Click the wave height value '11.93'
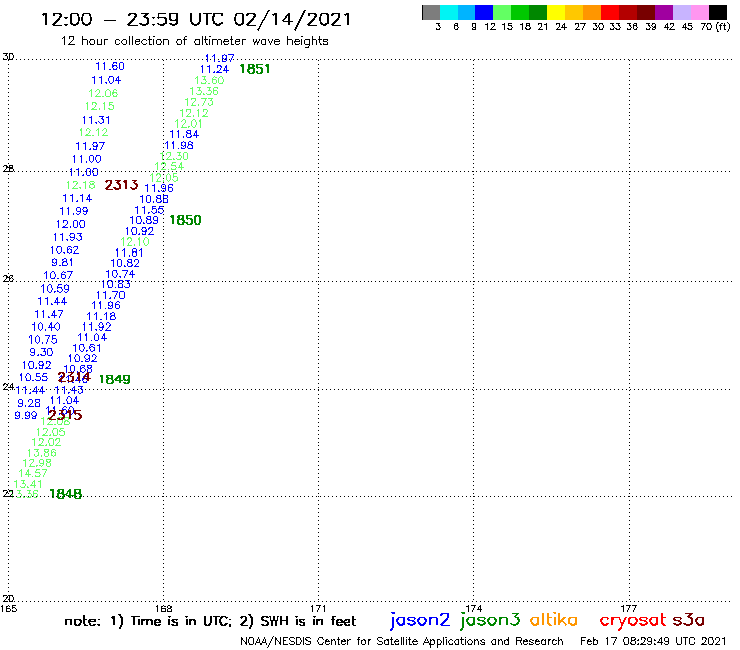 click(x=67, y=237)
